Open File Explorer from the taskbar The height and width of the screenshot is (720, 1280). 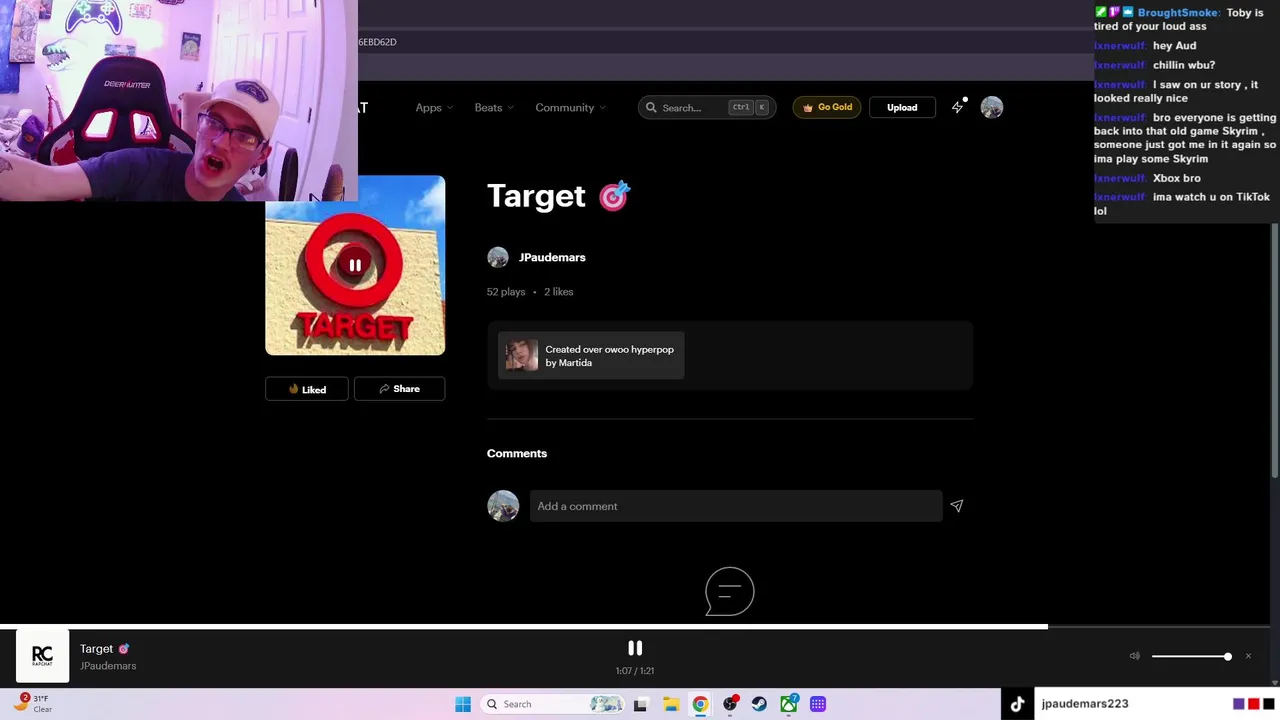(x=671, y=704)
